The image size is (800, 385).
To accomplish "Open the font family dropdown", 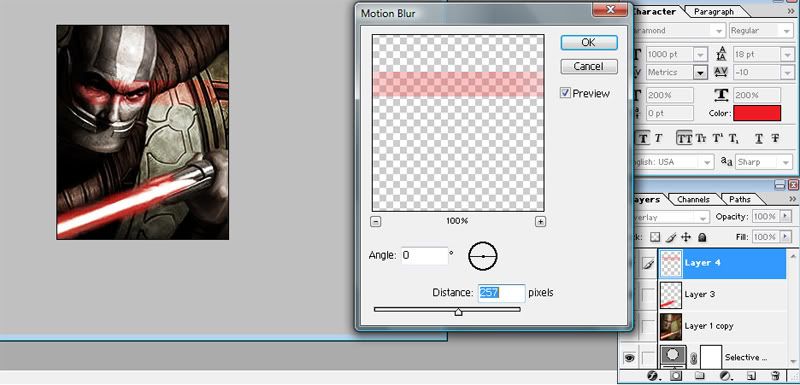I will tap(718, 31).
